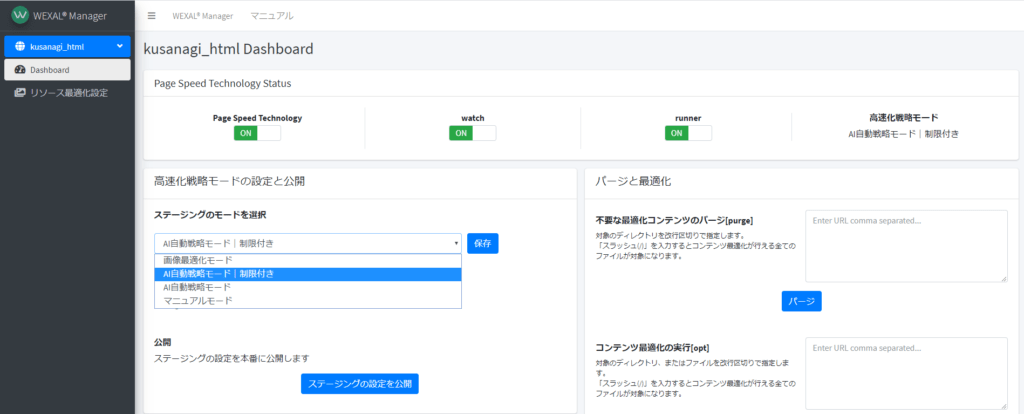
Task: Select AI自動戦略モード option
Action: pyautogui.click(x=308, y=287)
